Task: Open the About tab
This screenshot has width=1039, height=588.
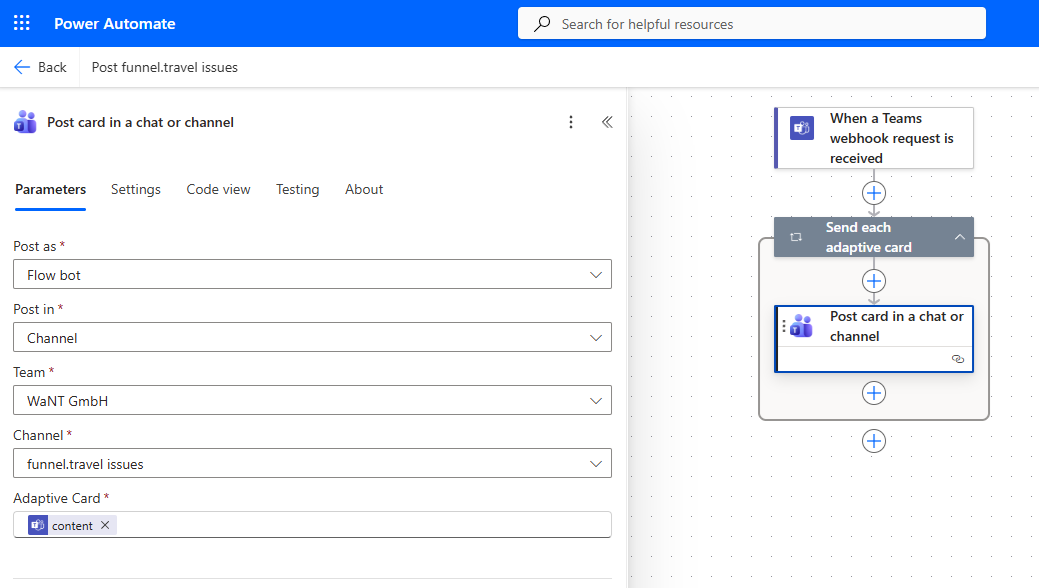Action: tap(364, 189)
